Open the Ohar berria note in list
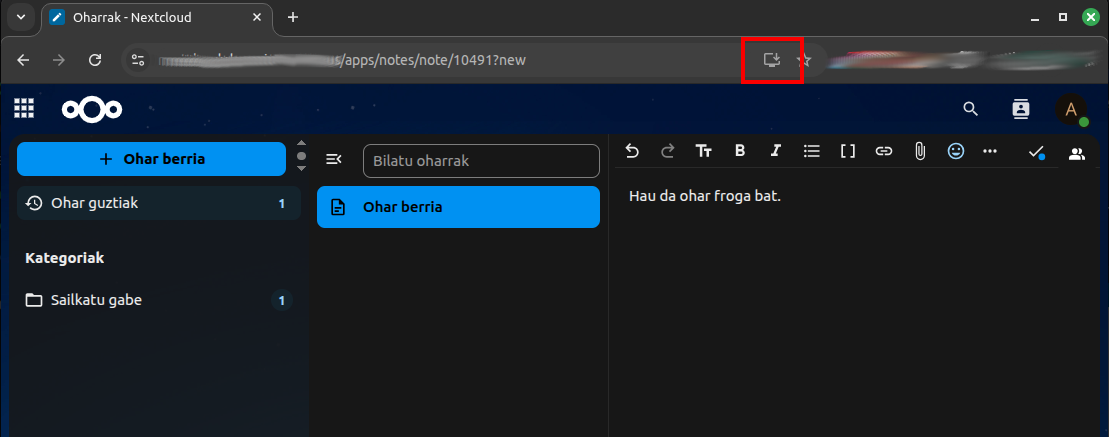Viewport: 1109px width, 437px height. point(458,207)
